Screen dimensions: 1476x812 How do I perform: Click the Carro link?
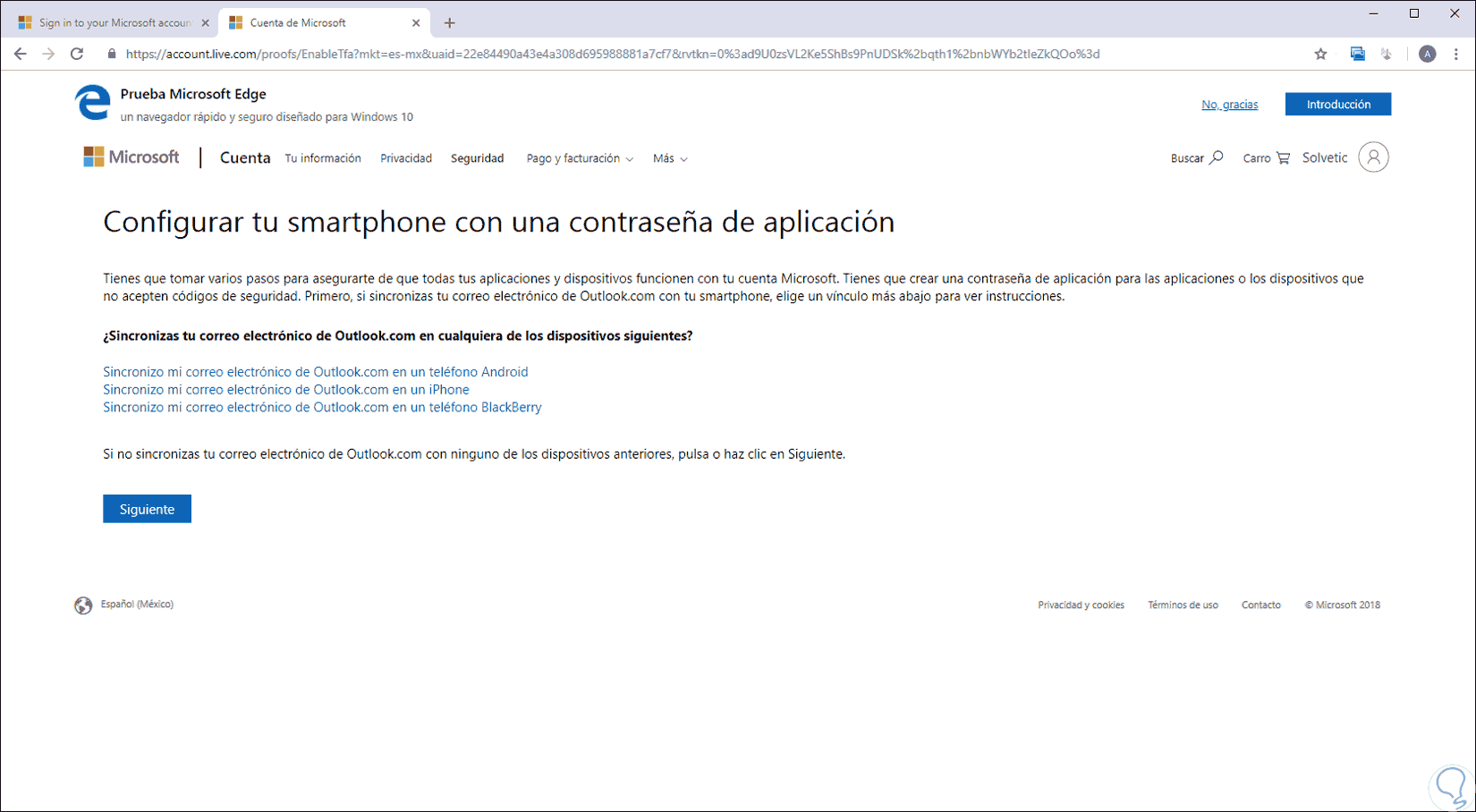(x=1257, y=158)
